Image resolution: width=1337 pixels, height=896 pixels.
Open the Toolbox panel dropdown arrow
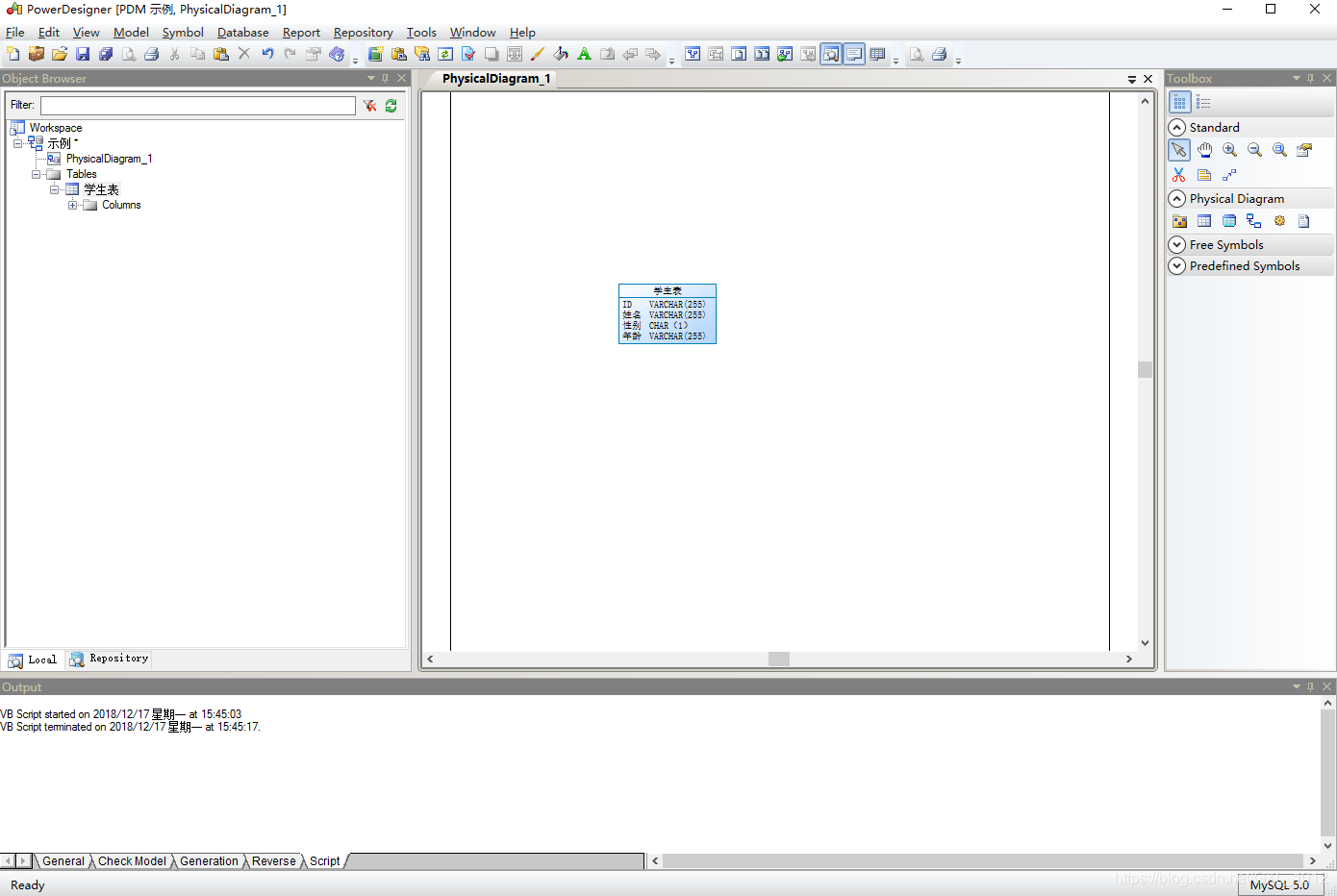point(1297,78)
